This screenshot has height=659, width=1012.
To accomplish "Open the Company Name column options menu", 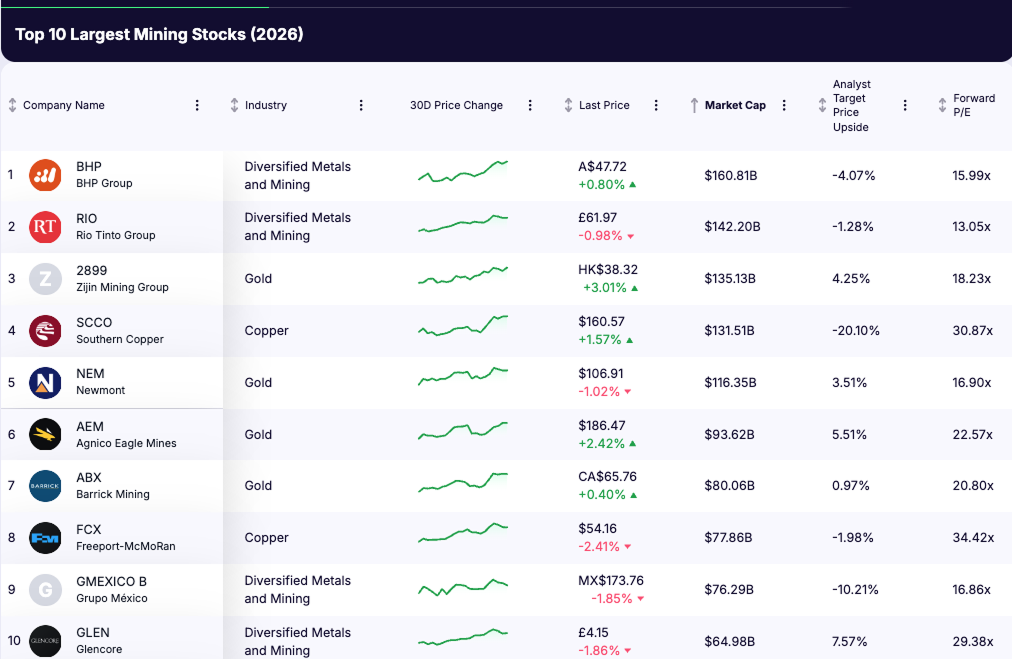I will click(x=197, y=104).
